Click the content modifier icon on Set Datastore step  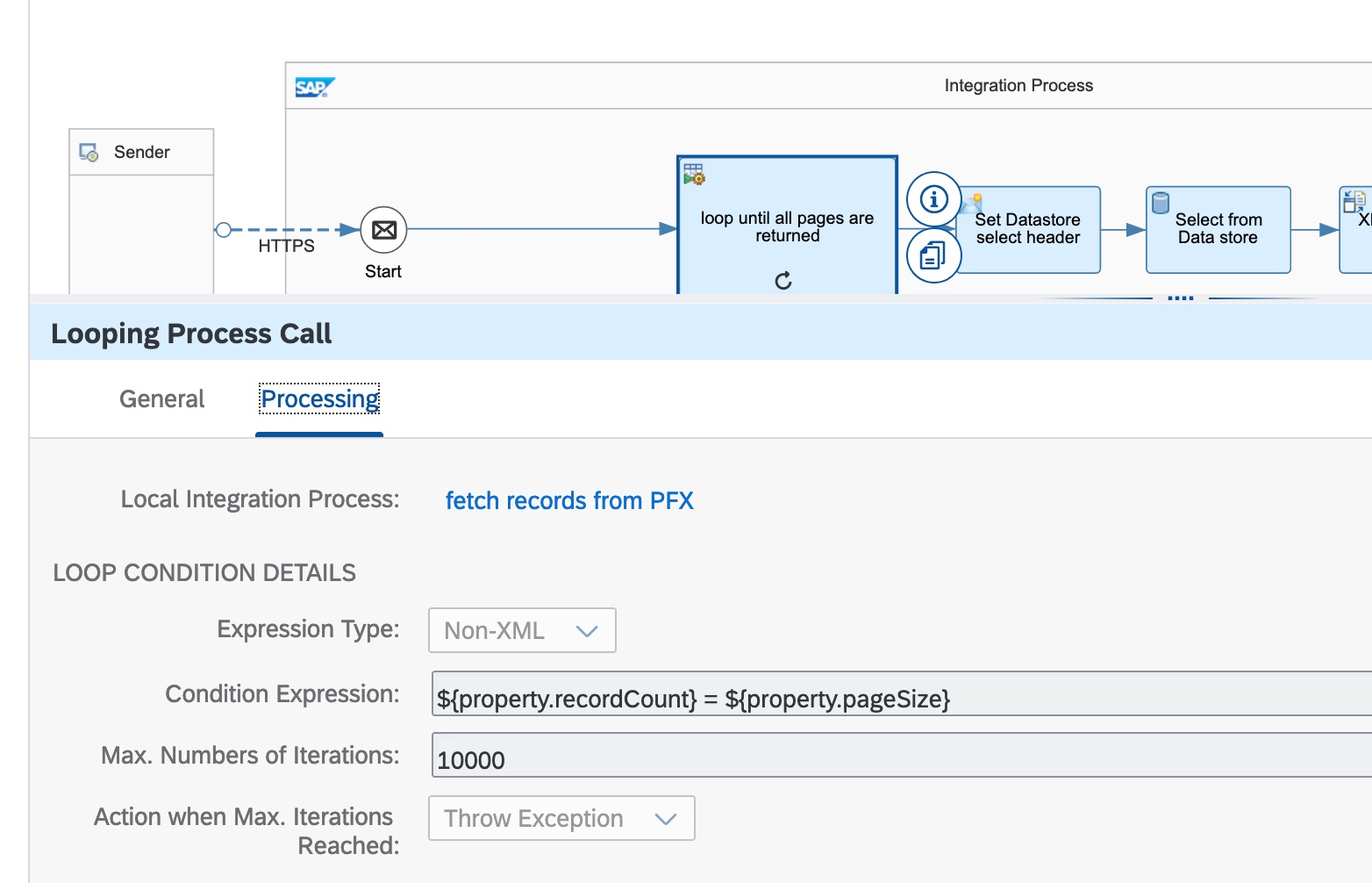pyautogui.click(x=972, y=203)
